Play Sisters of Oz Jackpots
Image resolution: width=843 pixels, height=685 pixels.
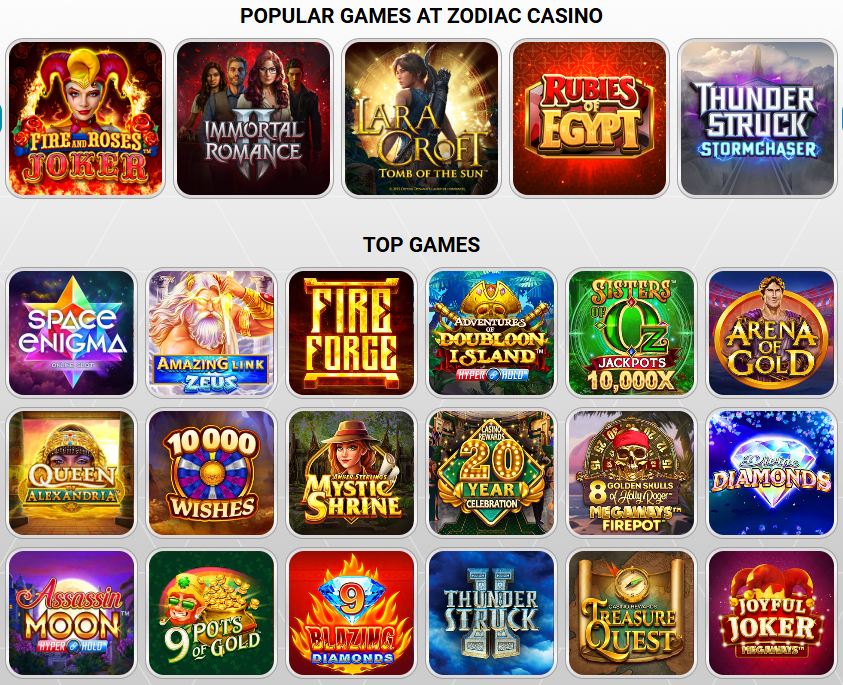(631, 333)
